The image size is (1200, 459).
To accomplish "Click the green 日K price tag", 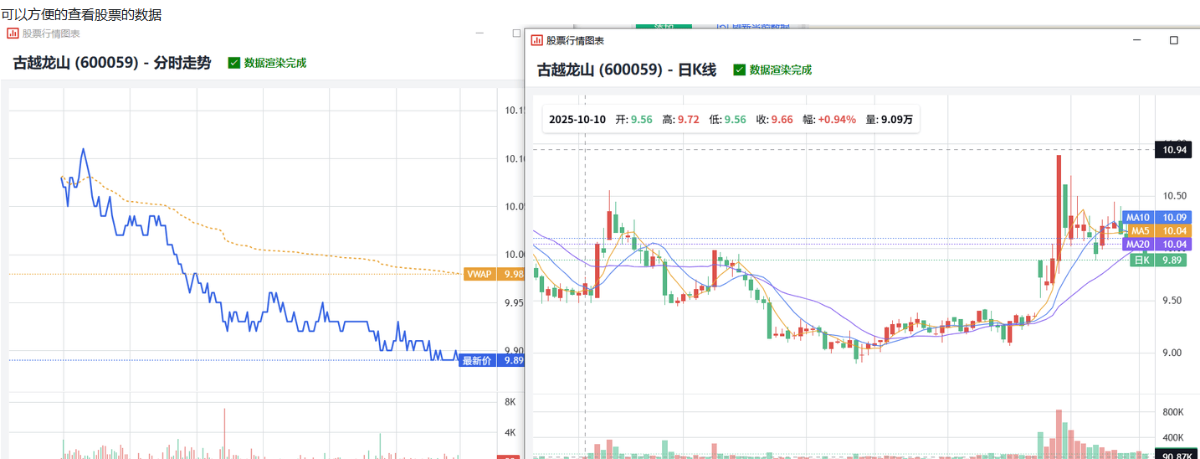I will (x=1142, y=260).
